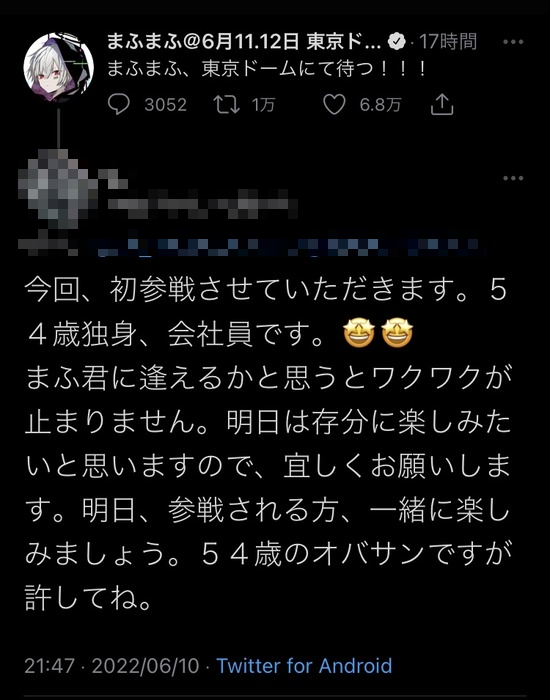
Task: Click the 6.8万 like count
Action: point(380,105)
